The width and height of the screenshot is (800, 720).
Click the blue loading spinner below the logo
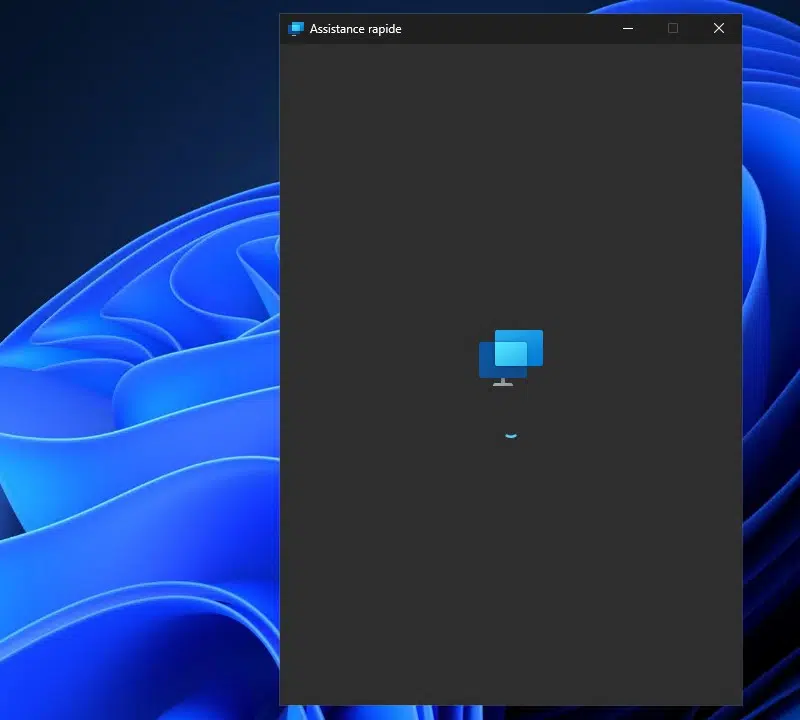[511, 435]
